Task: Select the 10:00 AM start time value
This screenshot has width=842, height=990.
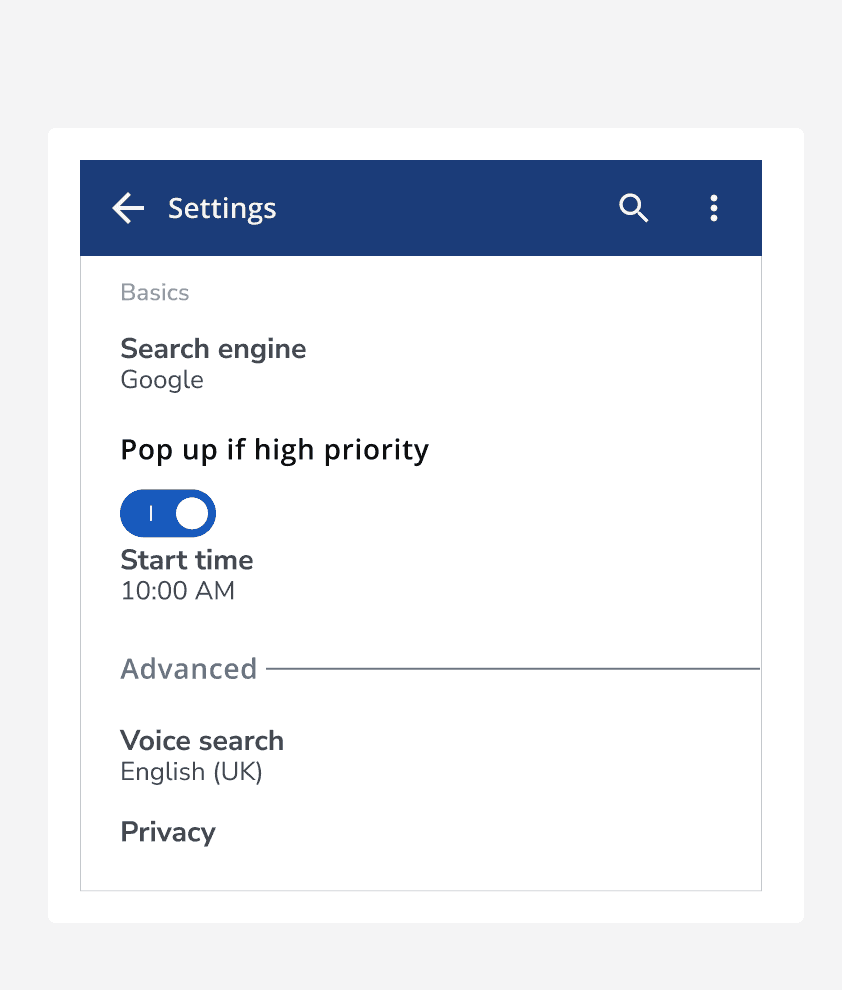Action: 177,591
